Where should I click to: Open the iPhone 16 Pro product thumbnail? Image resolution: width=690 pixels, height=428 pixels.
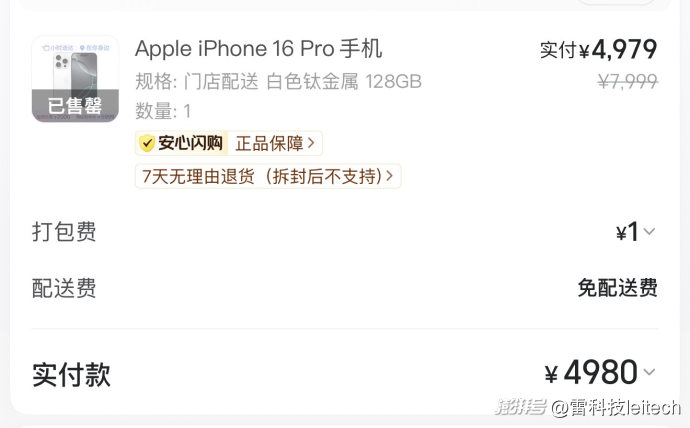[x=75, y=79]
